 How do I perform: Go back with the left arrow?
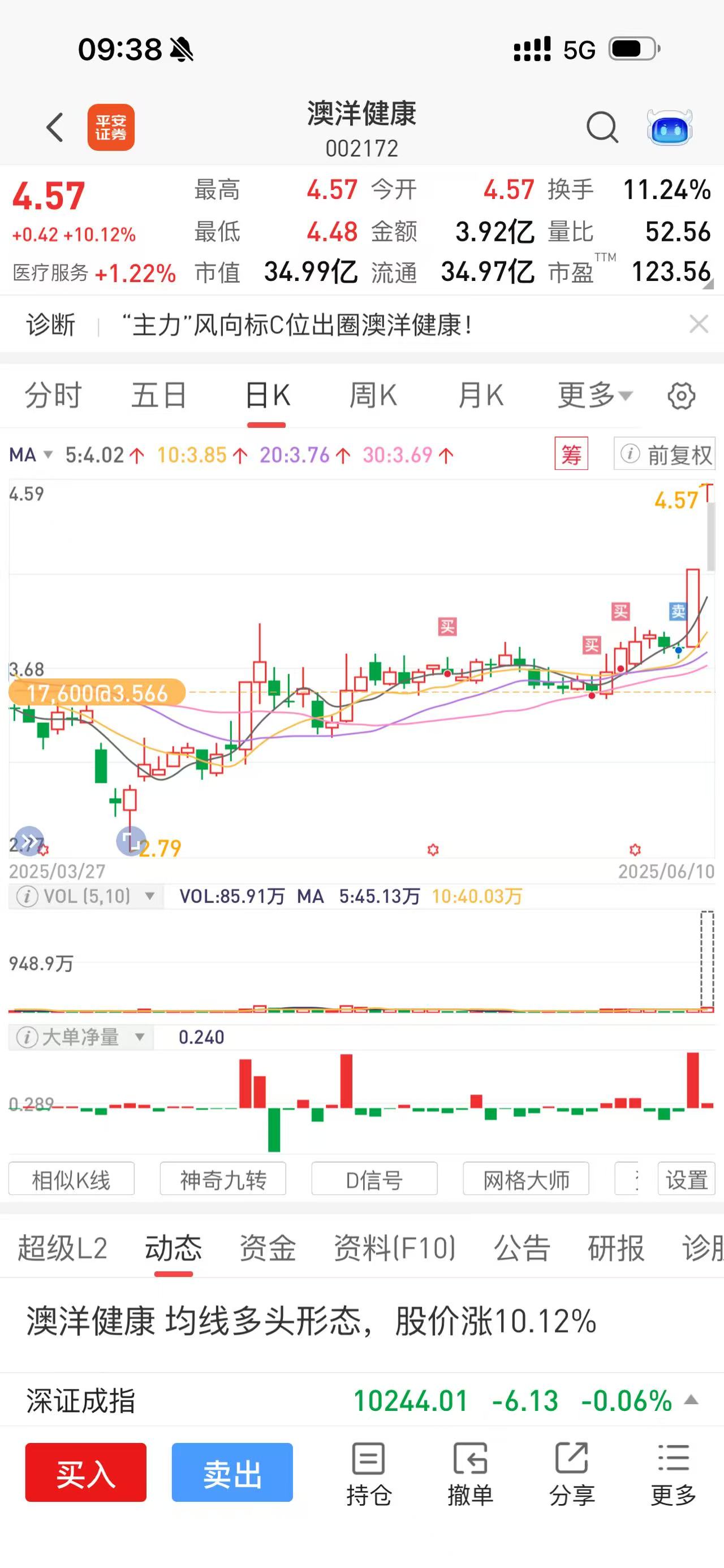coord(55,127)
